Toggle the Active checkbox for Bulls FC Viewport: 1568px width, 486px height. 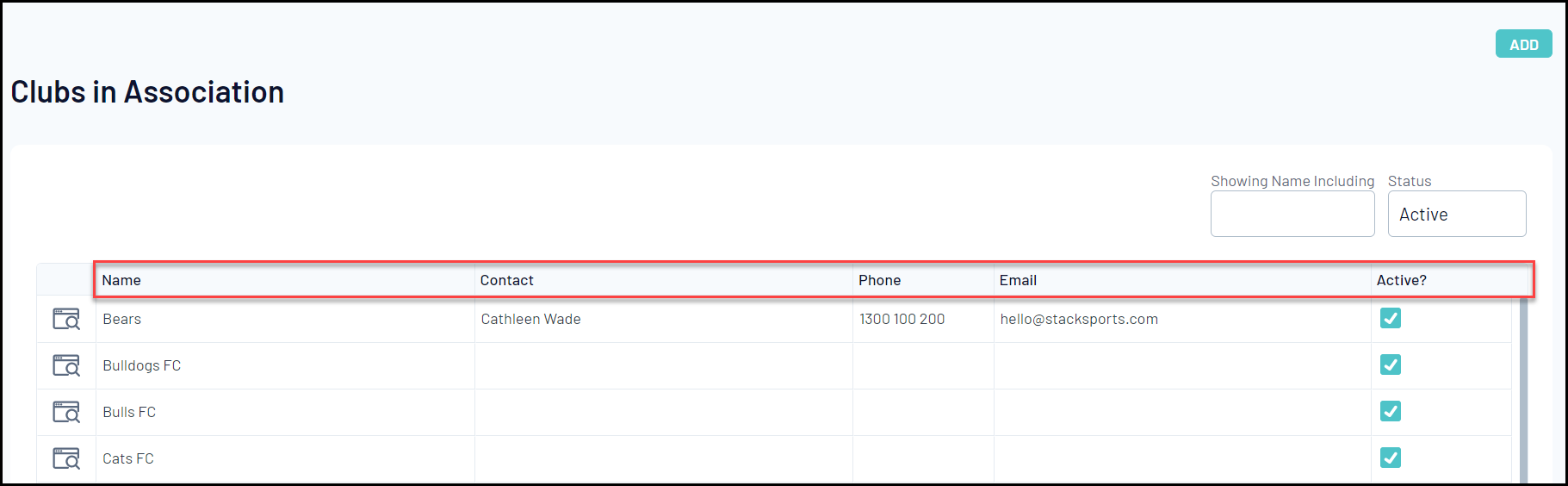click(1391, 411)
